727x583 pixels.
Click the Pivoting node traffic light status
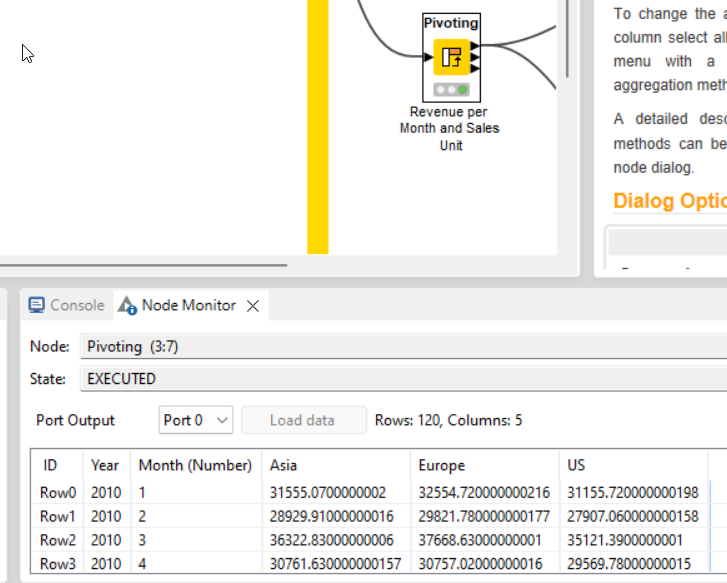[452, 89]
